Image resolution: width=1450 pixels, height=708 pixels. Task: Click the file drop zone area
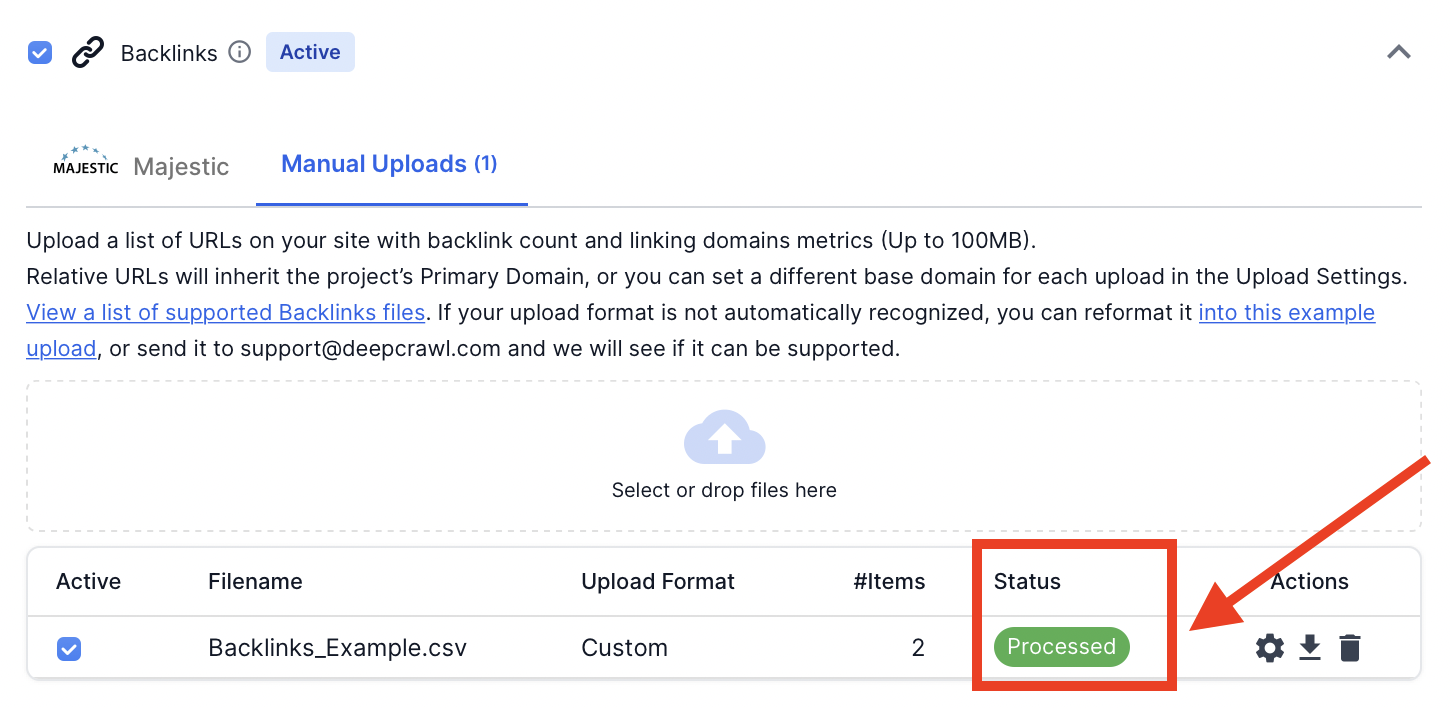click(x=723, y=456)
